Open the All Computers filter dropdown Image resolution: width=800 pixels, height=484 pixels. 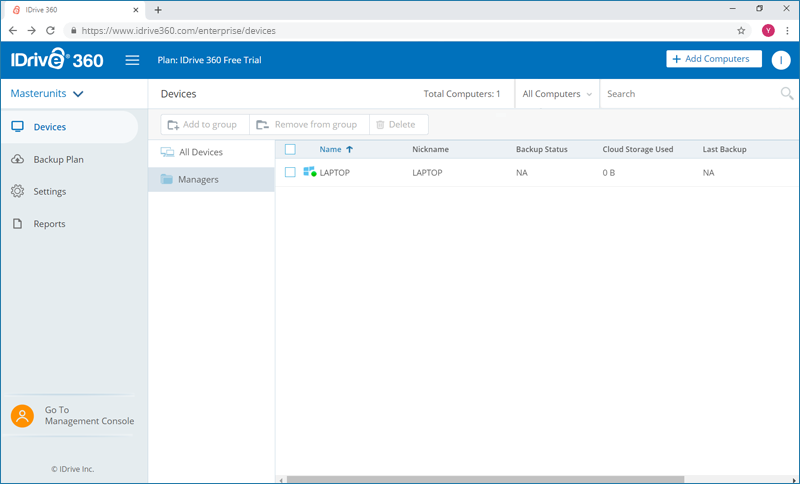pos(557,94)
